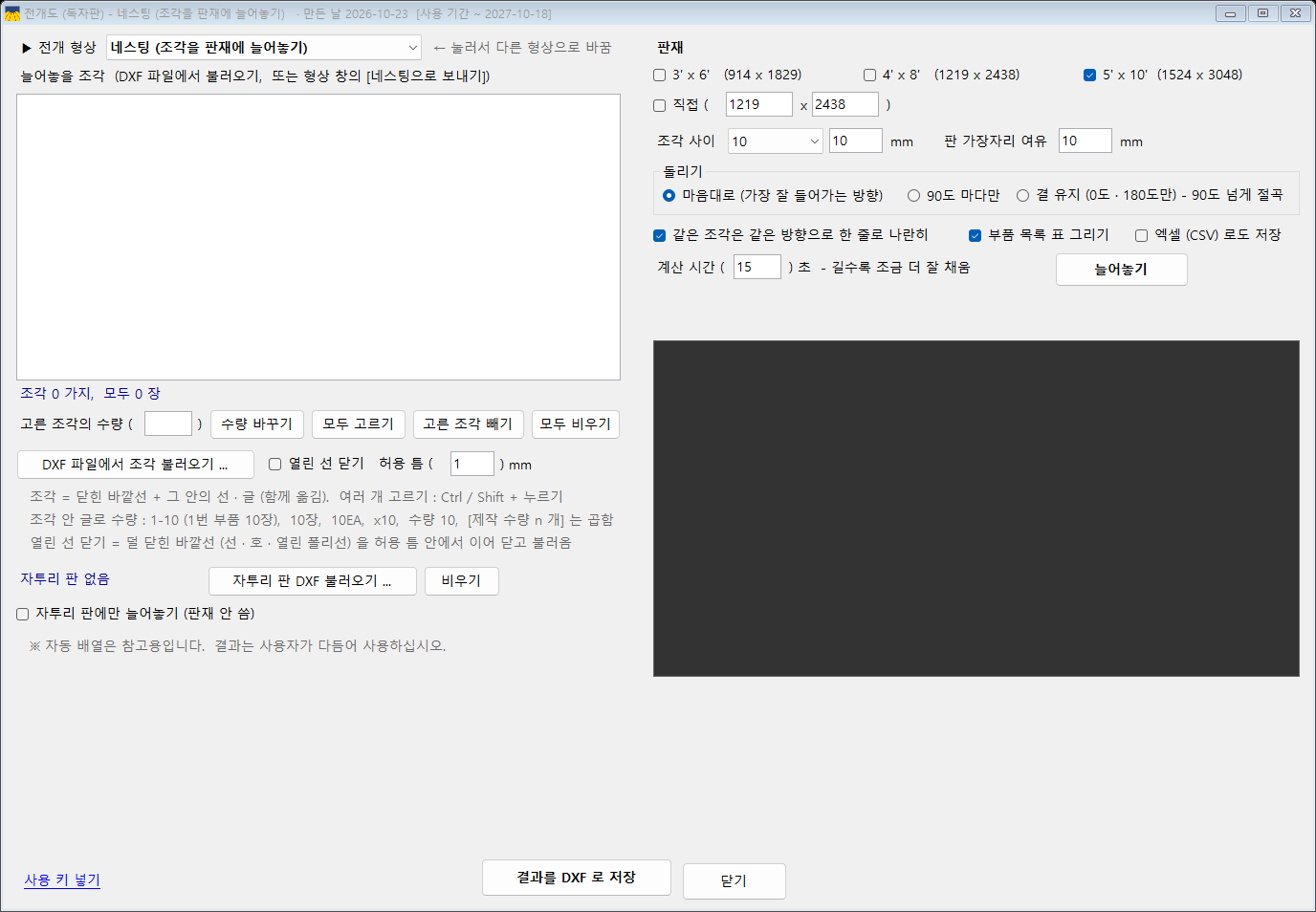The image size is (1316, 912).
Task: Minimize the window from the title bar
Action: [x=1230, y=13]
